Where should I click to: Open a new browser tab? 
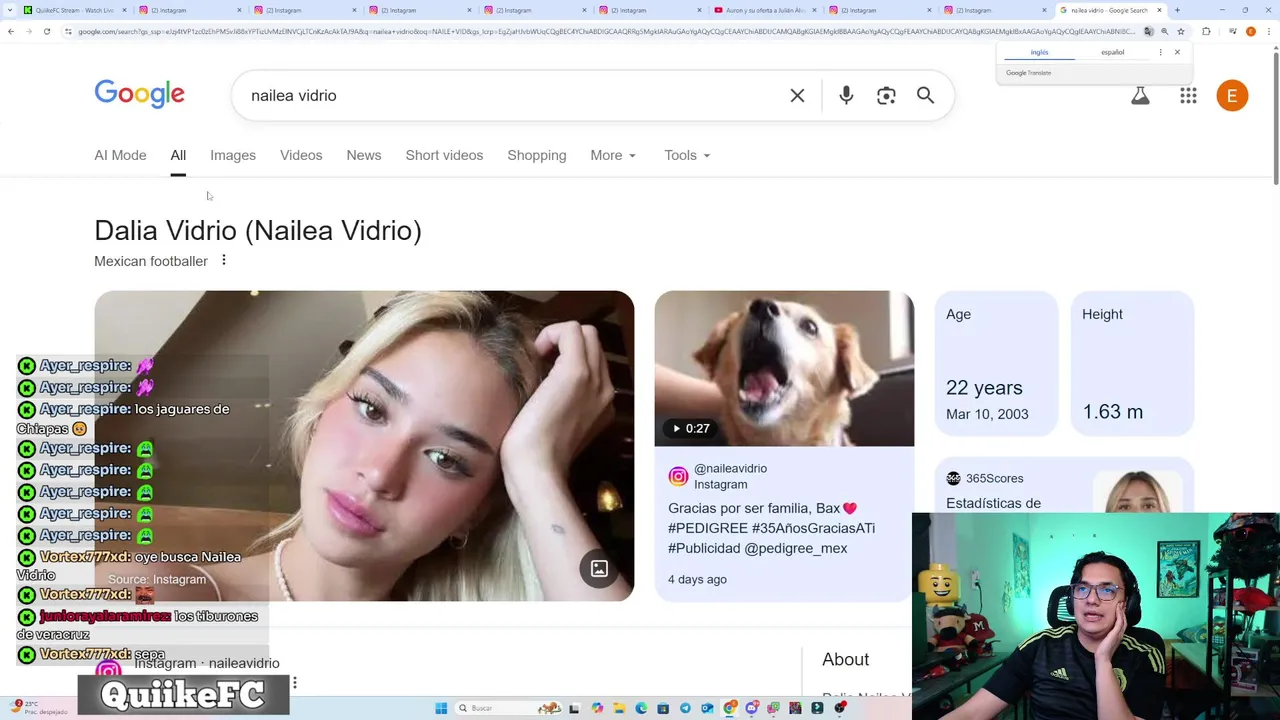click(1177, 10)
